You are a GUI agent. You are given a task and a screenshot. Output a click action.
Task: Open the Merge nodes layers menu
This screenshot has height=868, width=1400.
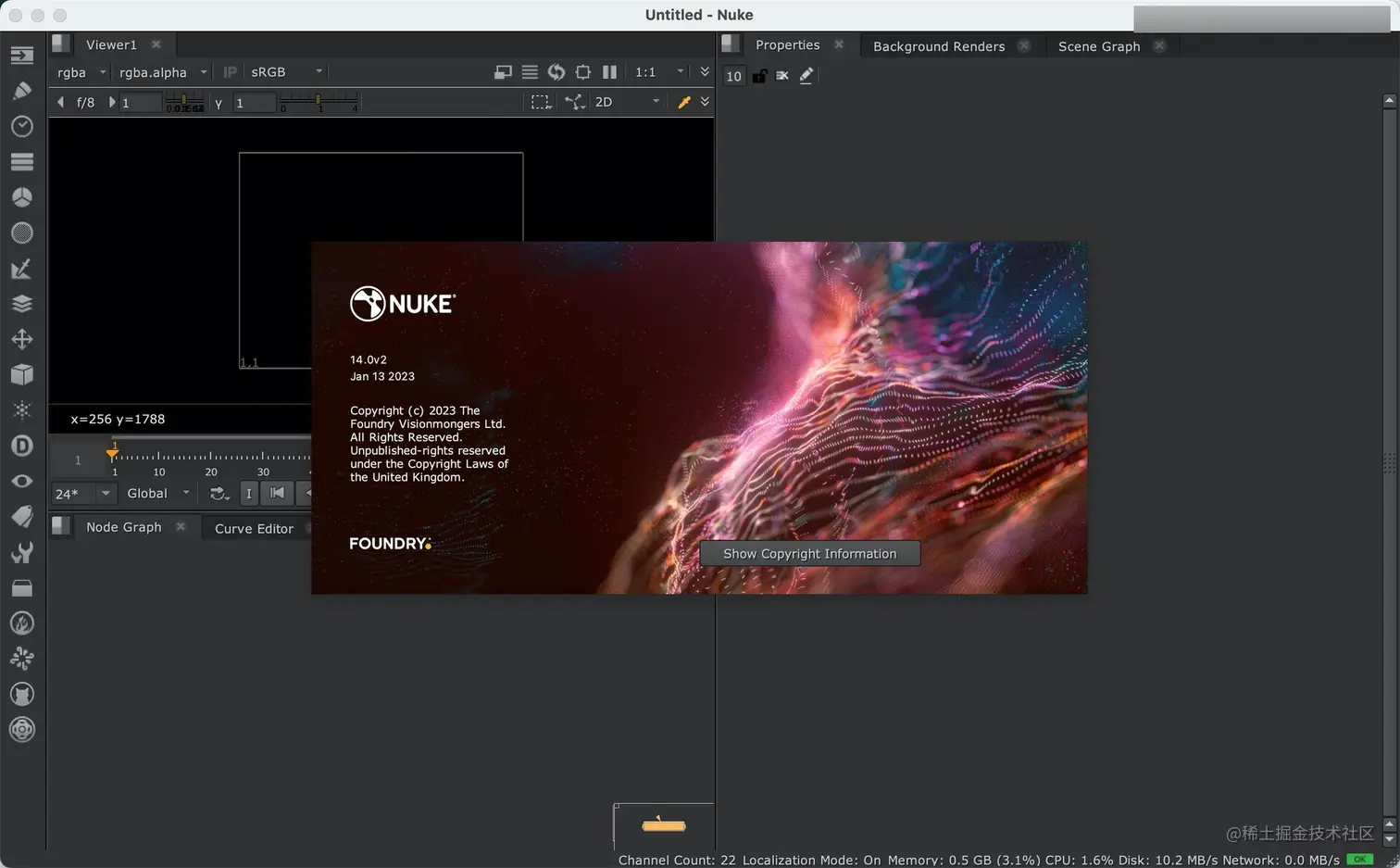pos(21,304)
